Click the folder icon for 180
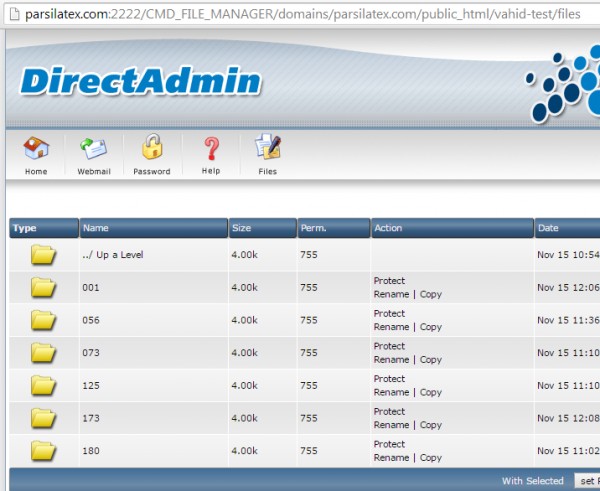This screenshot has width=600, height=491. [43, 451]
